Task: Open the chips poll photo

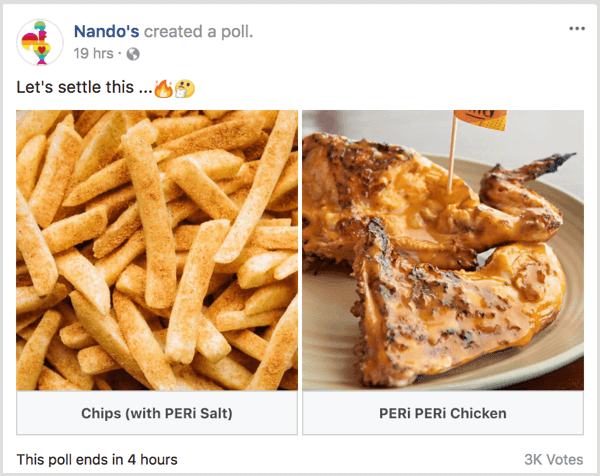Action: click(x=157, y=250)
